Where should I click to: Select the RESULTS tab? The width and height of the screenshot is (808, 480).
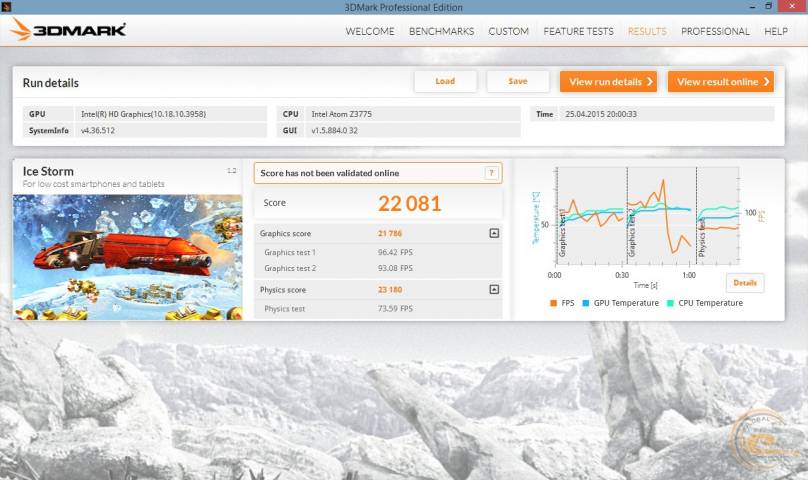tap(647, 31)
